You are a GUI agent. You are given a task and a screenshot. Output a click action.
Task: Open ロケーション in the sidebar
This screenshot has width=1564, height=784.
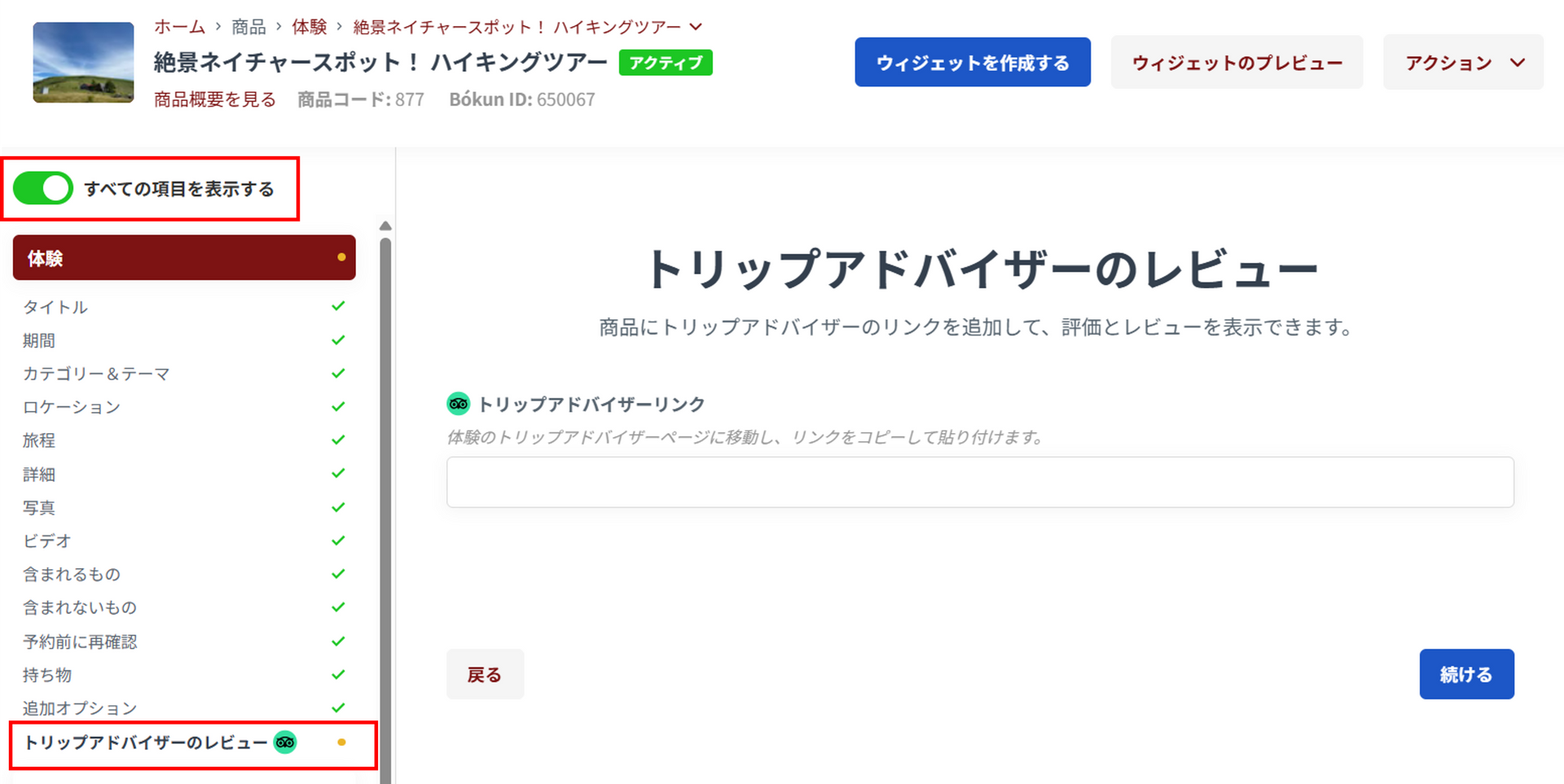[x=72, y=407]
